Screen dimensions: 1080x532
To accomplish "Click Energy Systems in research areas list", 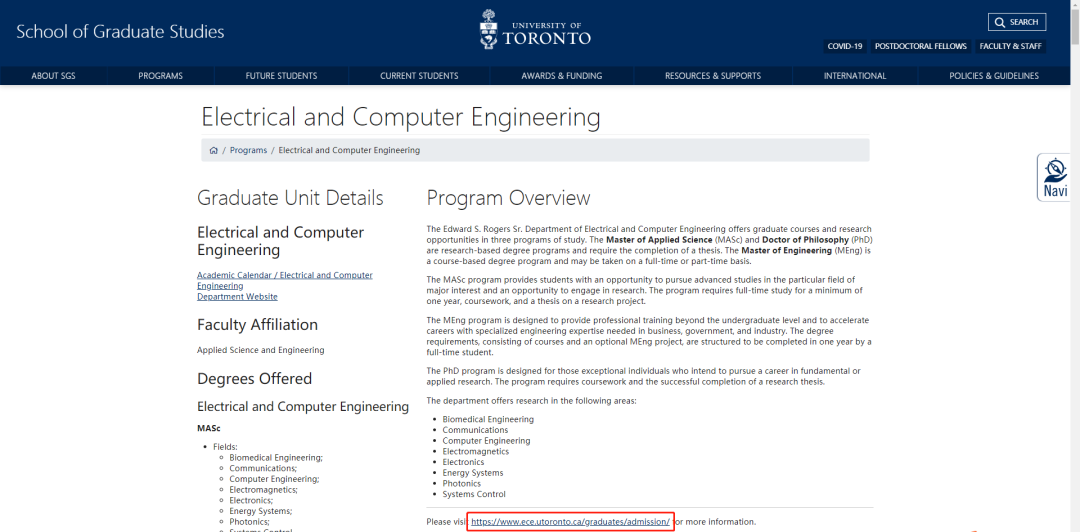I will coord(472,473).
